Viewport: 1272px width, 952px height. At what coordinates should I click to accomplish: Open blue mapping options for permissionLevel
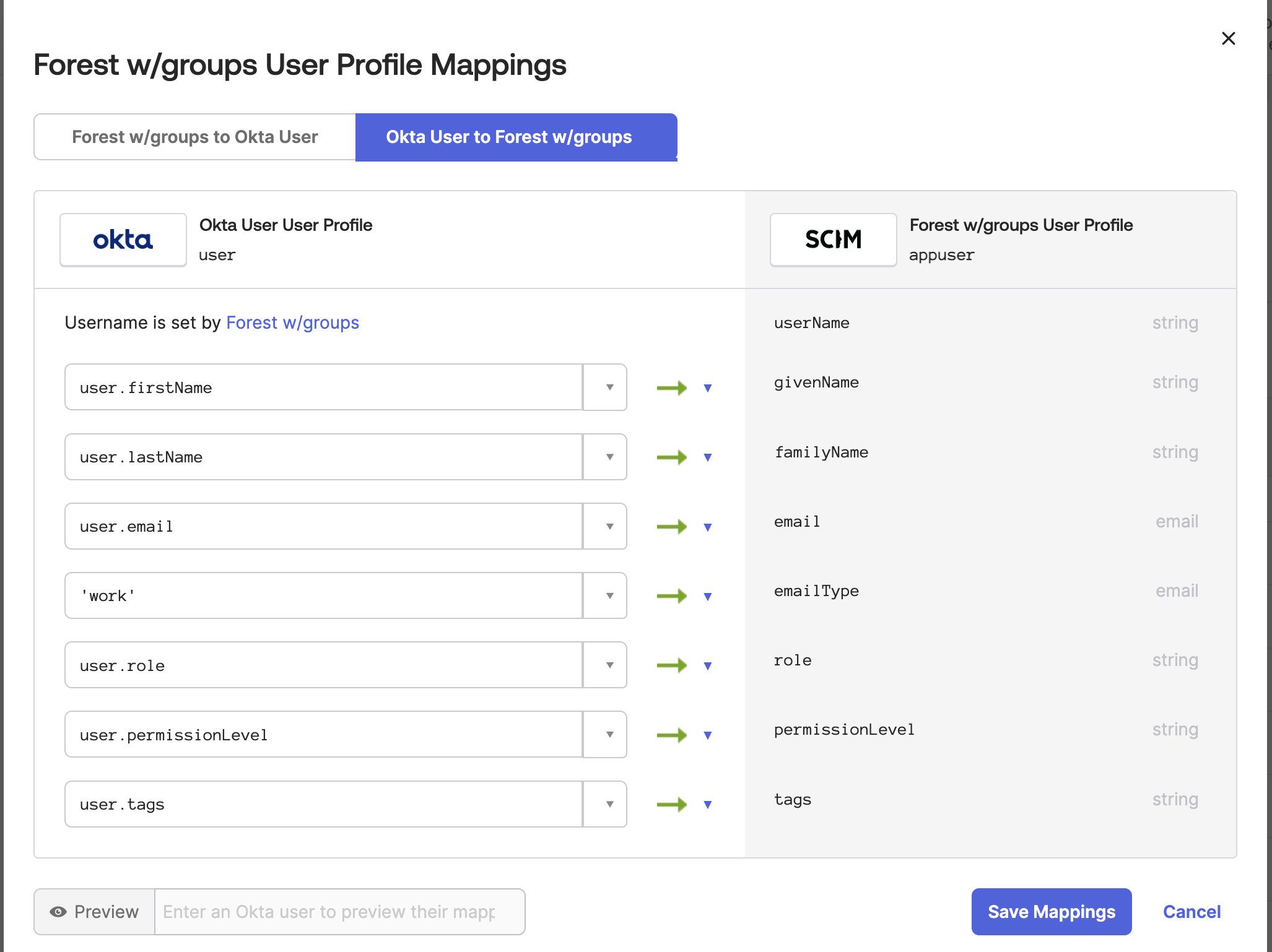(708, 735)
